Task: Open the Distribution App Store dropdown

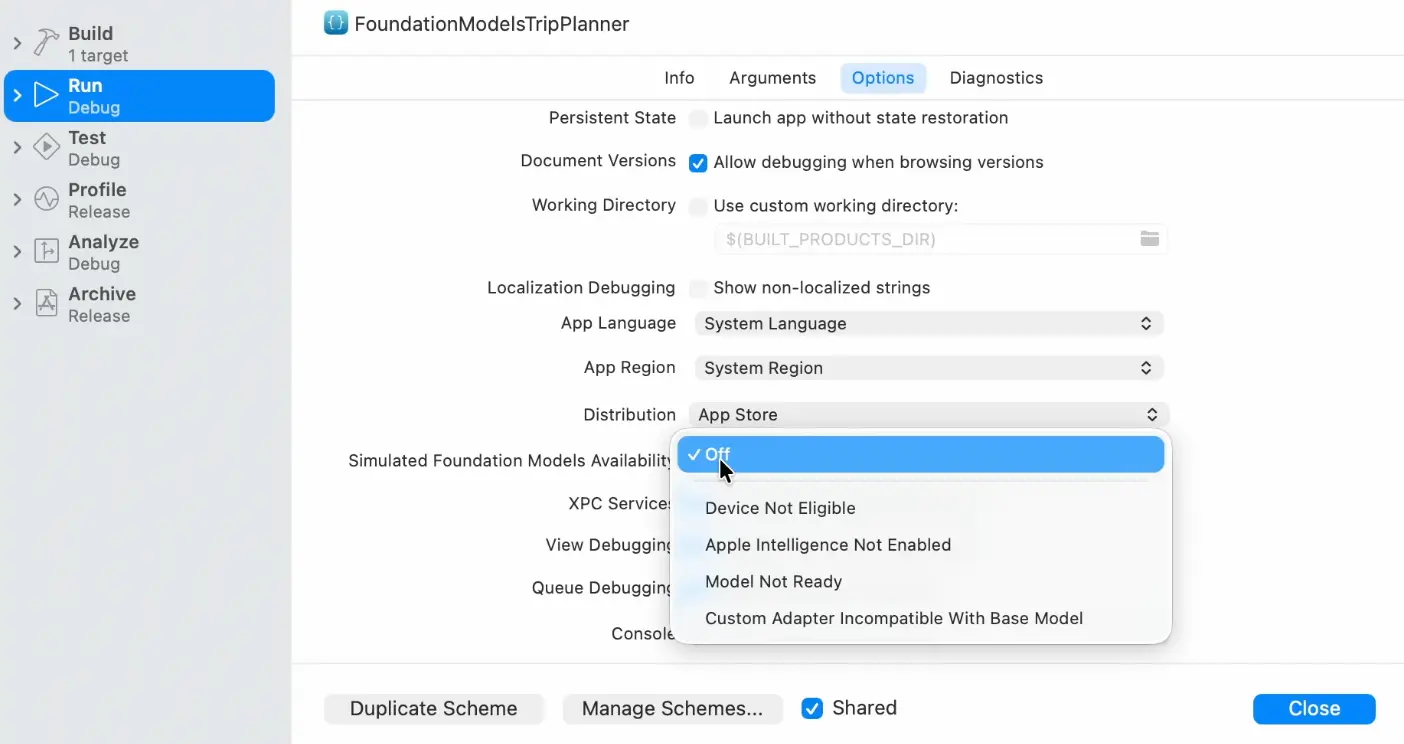Action: pyautogui.click(x=929, y=414)
